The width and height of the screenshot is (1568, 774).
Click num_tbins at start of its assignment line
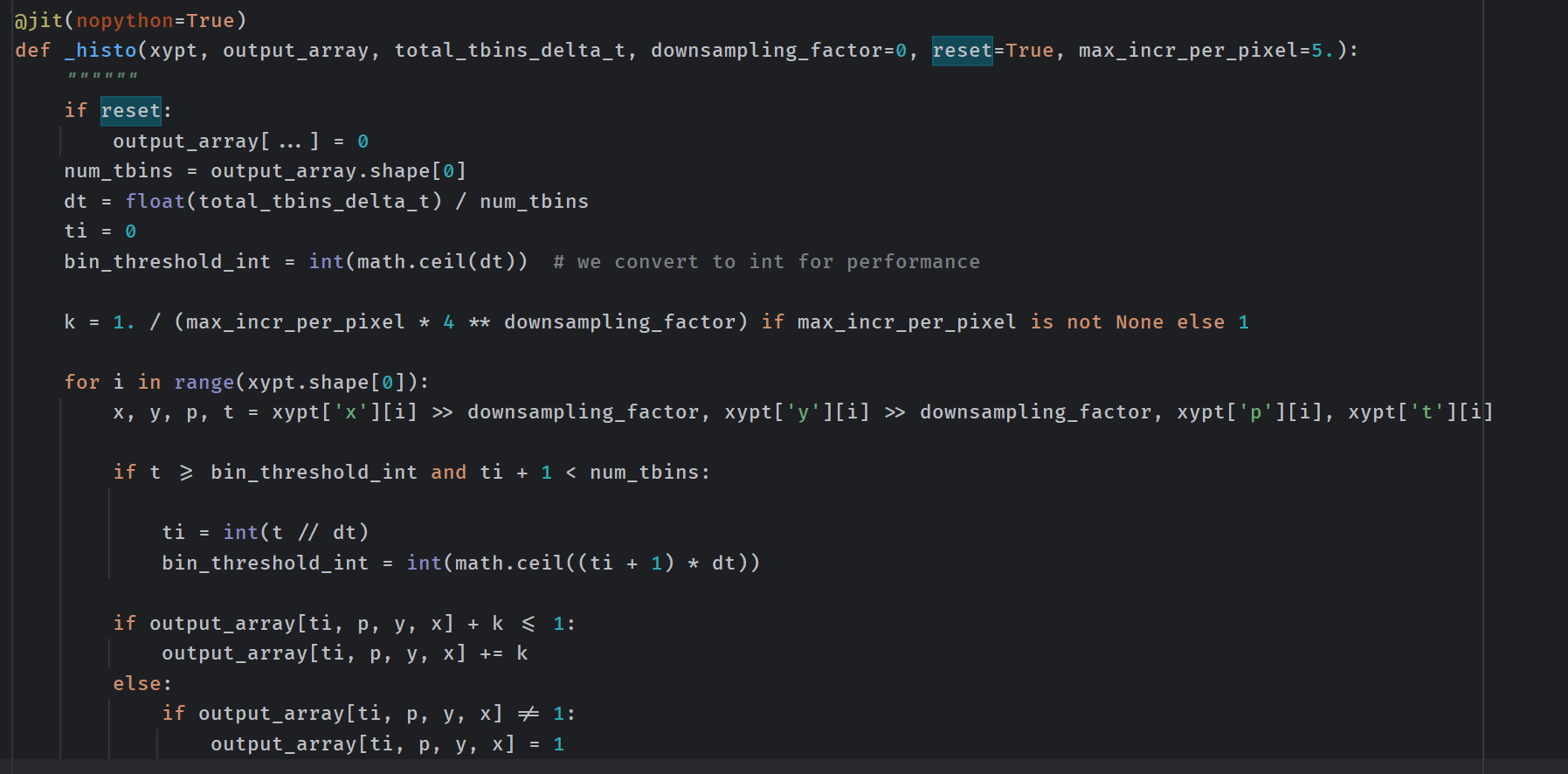pyautogui.click(x=119, y=171)
